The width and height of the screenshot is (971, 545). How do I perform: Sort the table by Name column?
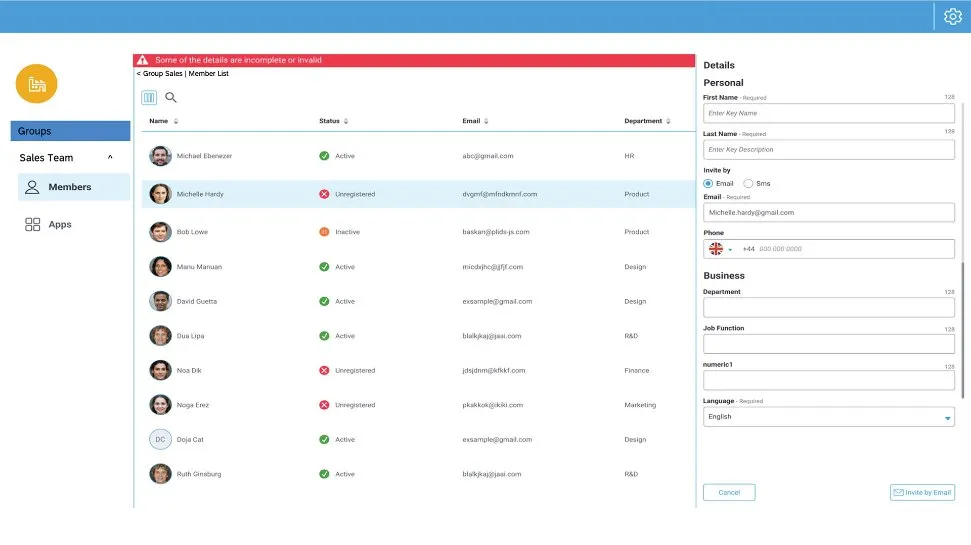tap(176, 121)
